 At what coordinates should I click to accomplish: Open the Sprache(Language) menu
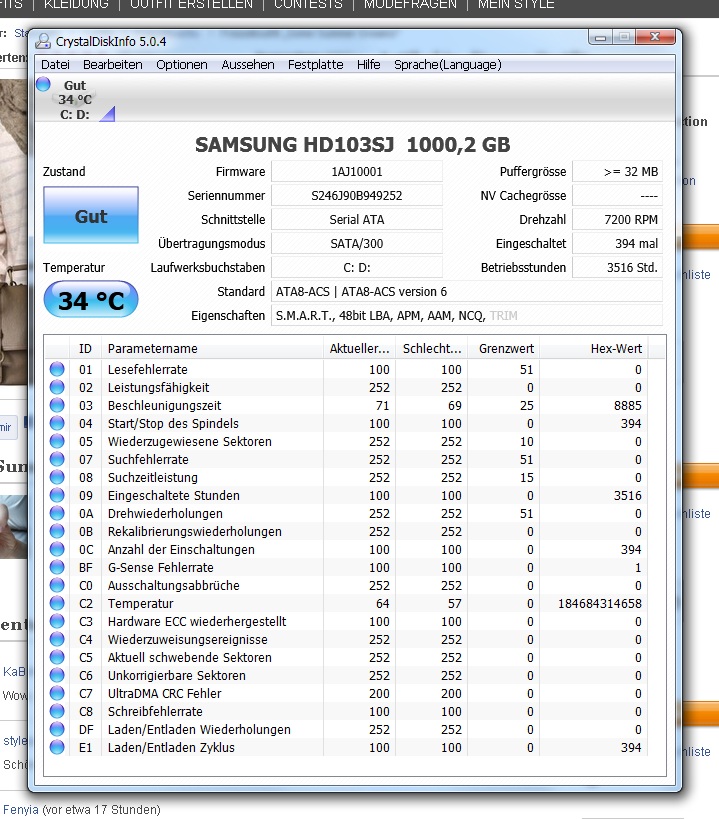(447, 65)
